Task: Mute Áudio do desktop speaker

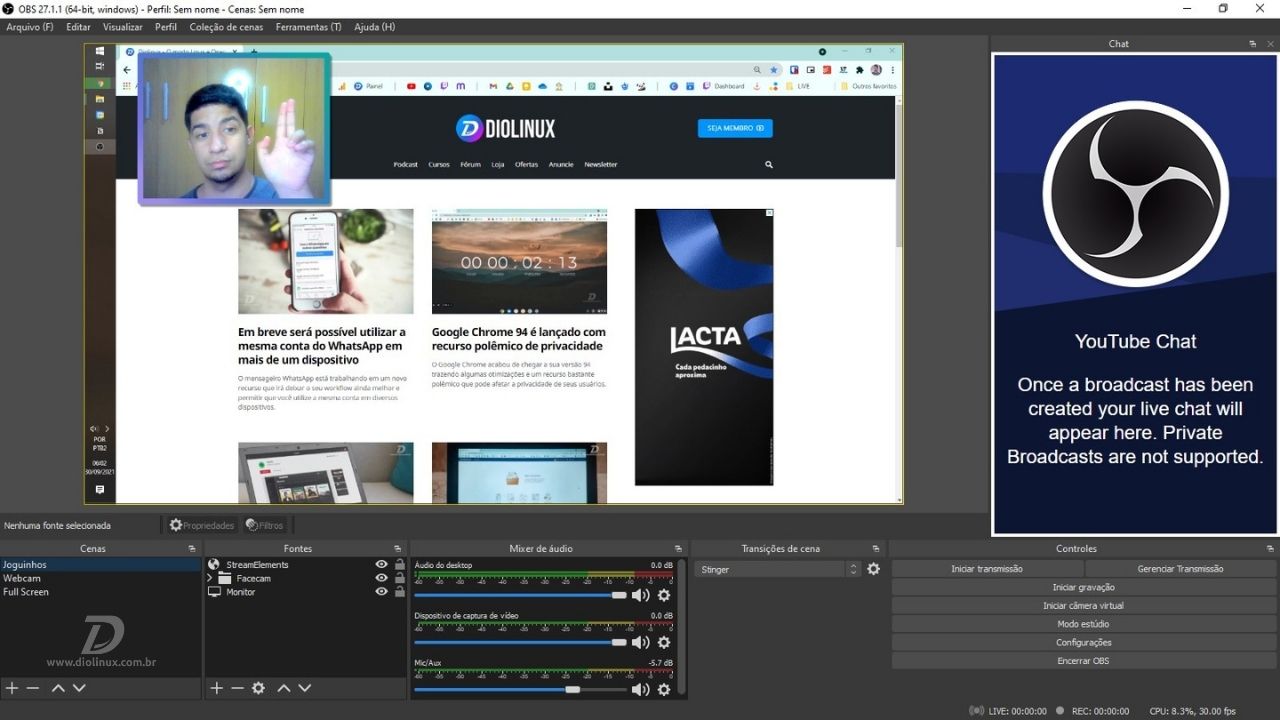Action: [x=640, y=595]
